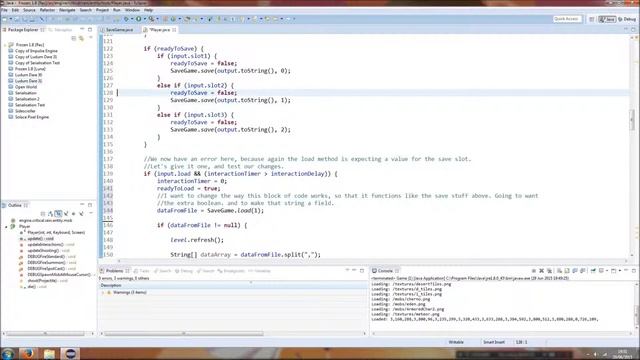Switch to the Debug perspective

coord(627,19)
